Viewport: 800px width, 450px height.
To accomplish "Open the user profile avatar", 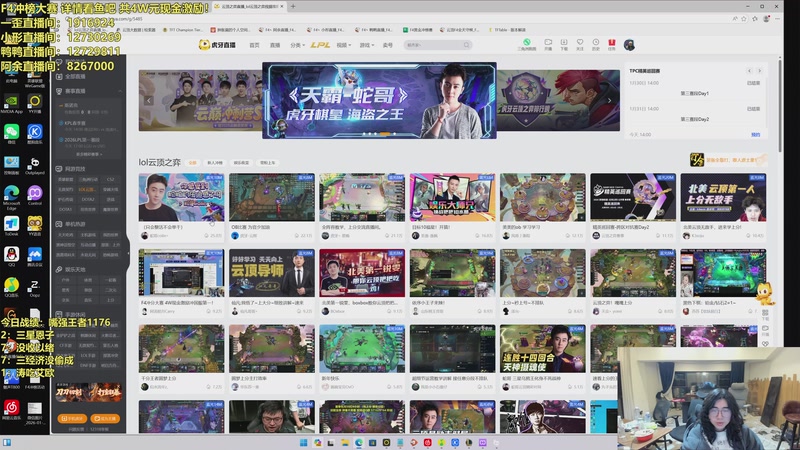I will tap(629, 45).
